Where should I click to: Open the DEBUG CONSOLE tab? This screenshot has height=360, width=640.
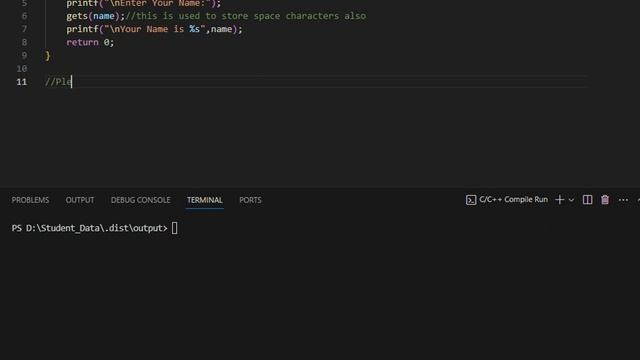[x=140, y=200]
